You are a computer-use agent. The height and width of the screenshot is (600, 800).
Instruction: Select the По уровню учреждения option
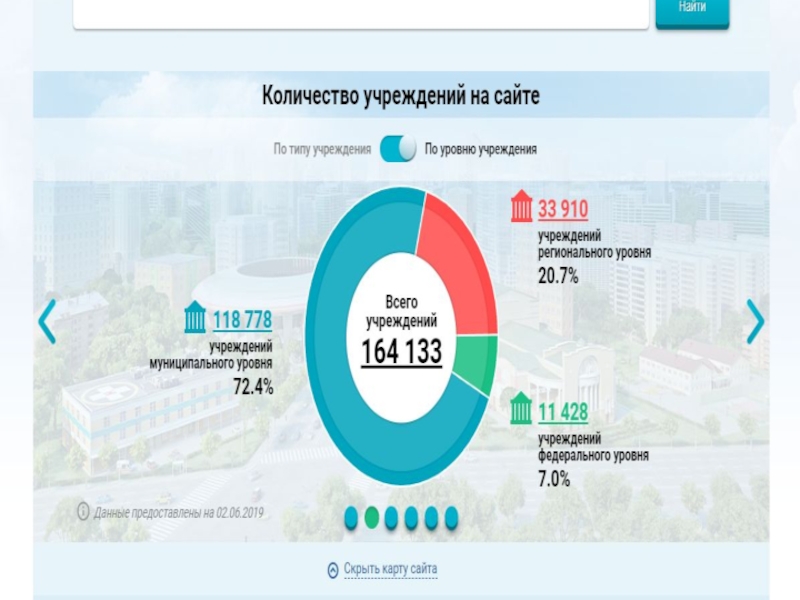(481, 149)
